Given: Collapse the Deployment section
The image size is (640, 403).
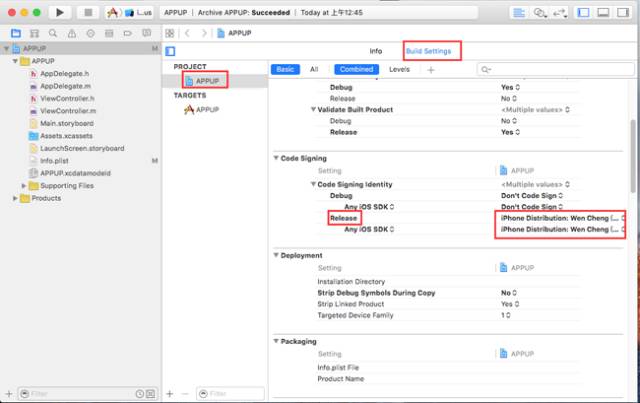Looking at the screenshot, I should coord(276,255).
